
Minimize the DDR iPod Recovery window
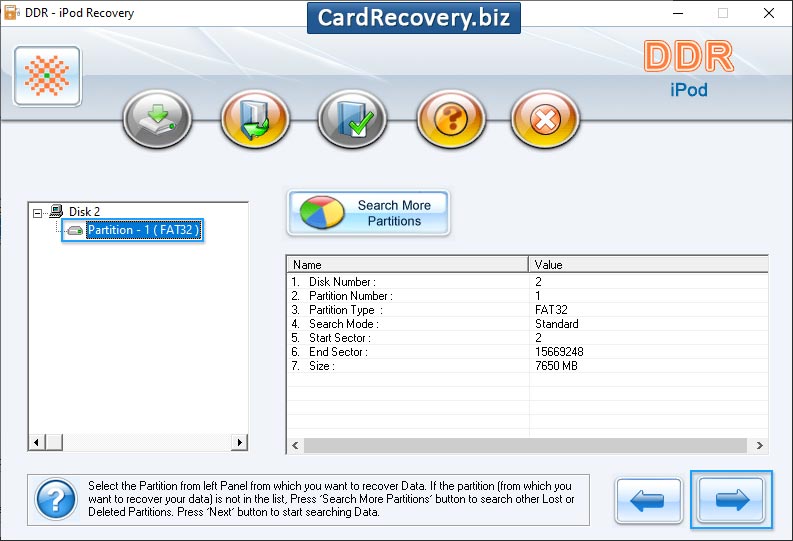pos(678,13)
